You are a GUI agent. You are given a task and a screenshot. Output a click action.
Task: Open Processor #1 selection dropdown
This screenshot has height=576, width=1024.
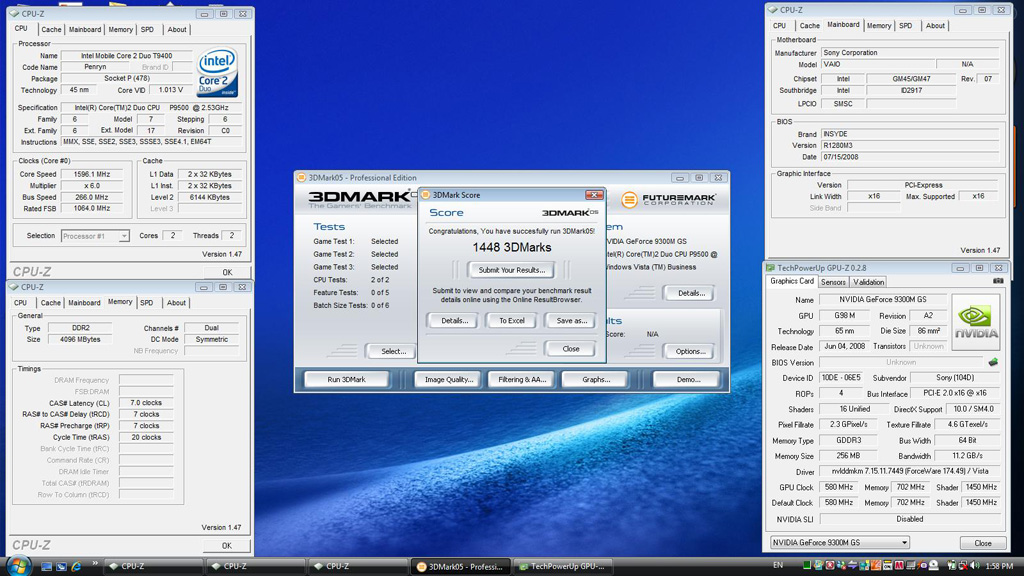coord(95,236)
